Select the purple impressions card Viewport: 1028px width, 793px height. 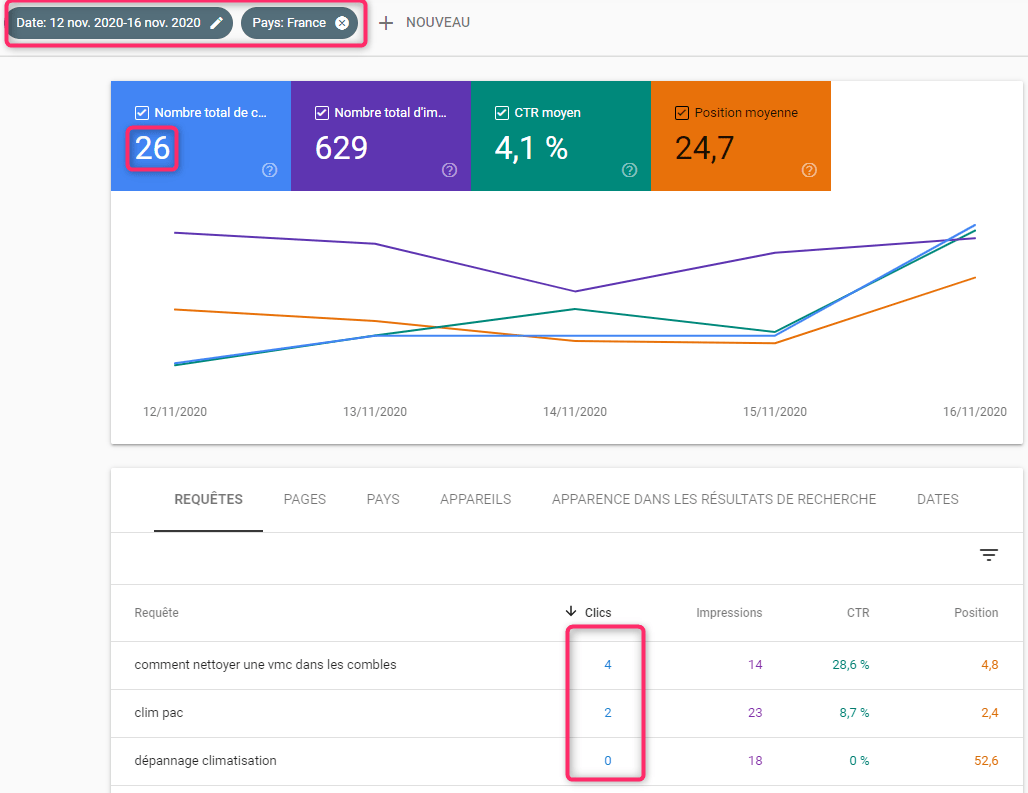pyautogui.click(x=381, y=136)
